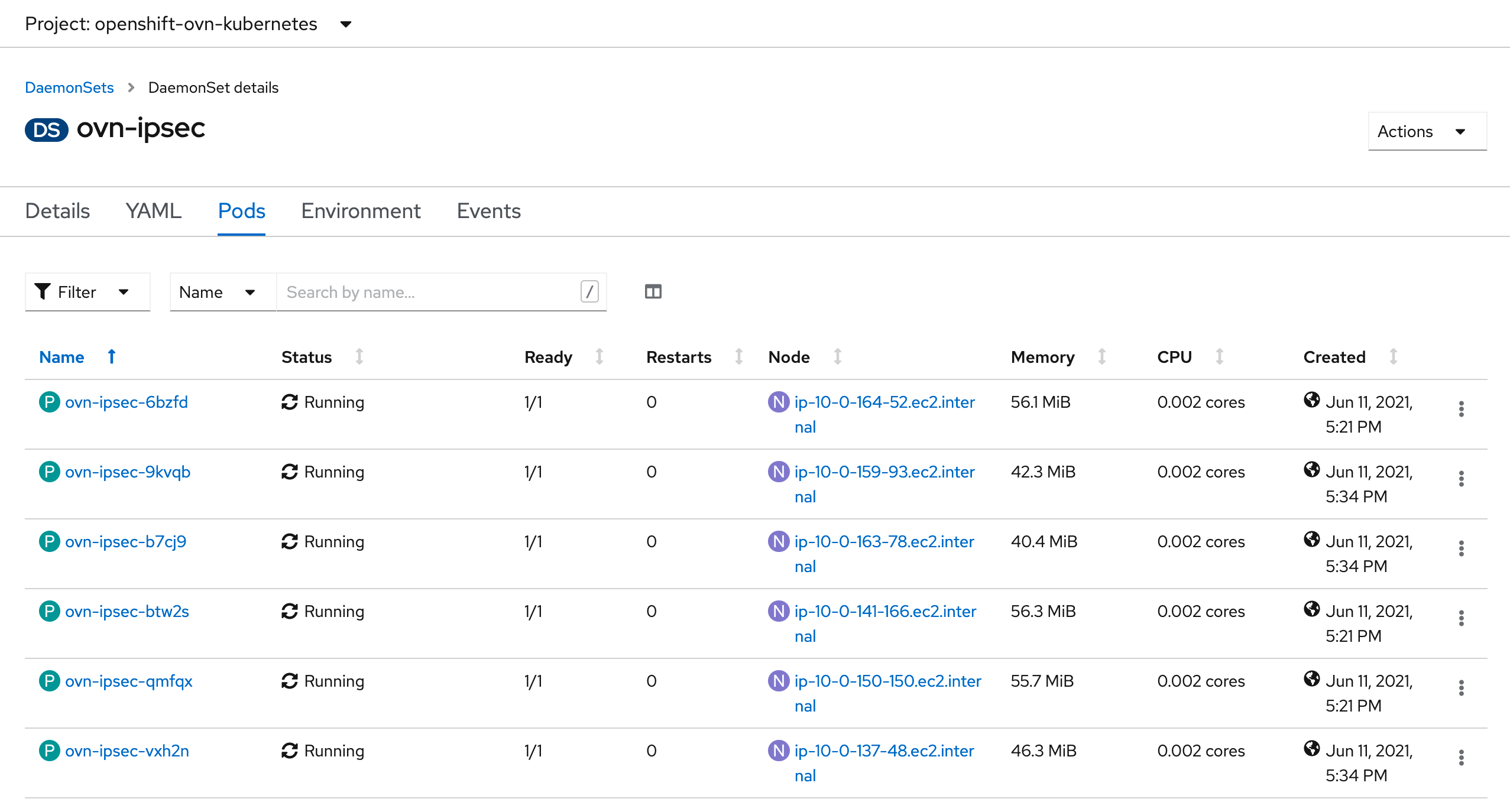
Task: Go to DaemonSets breadcrumb link
Action: click(x=69, y=87)
